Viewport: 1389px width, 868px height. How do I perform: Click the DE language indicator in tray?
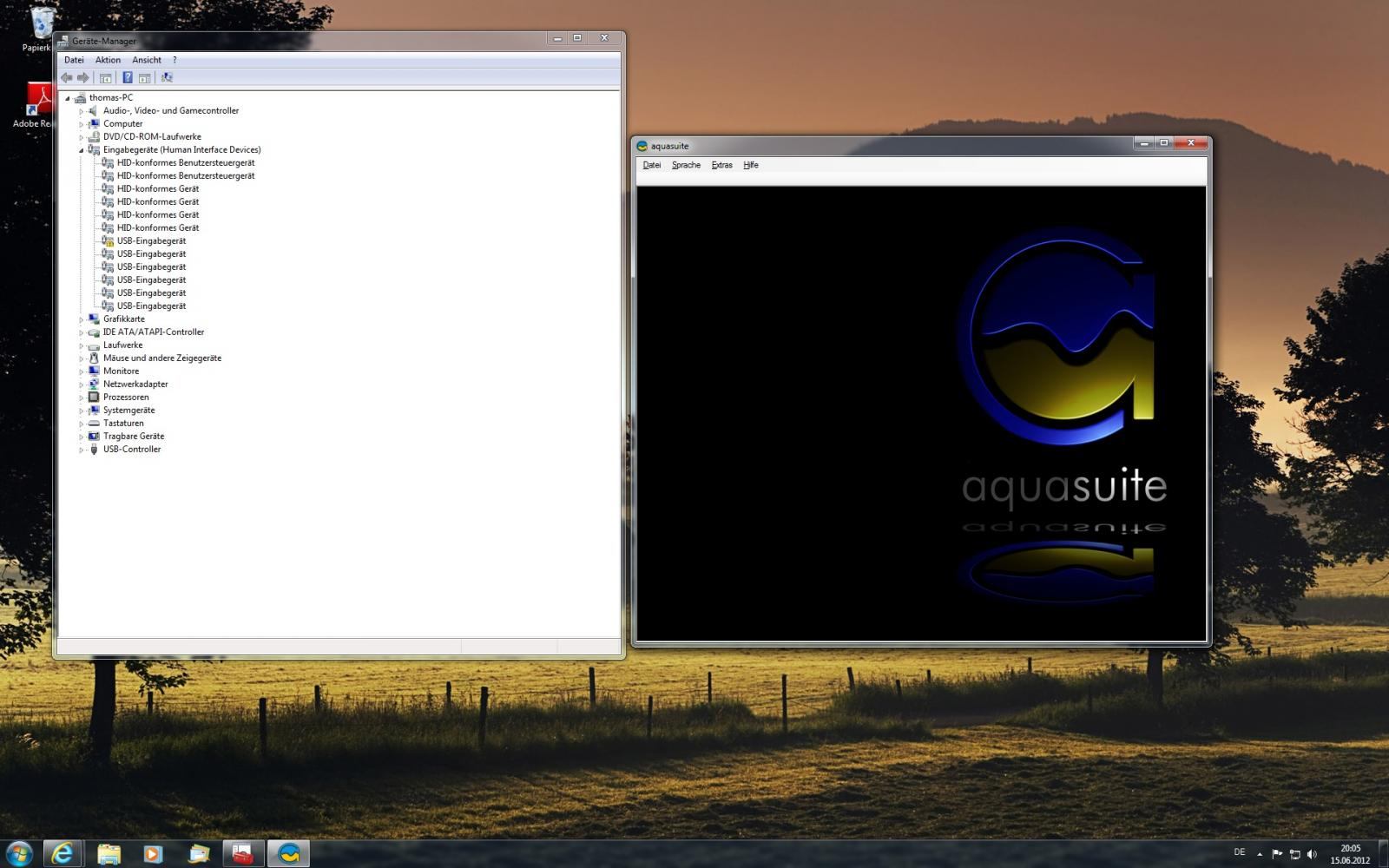(x=1240, y=852)
